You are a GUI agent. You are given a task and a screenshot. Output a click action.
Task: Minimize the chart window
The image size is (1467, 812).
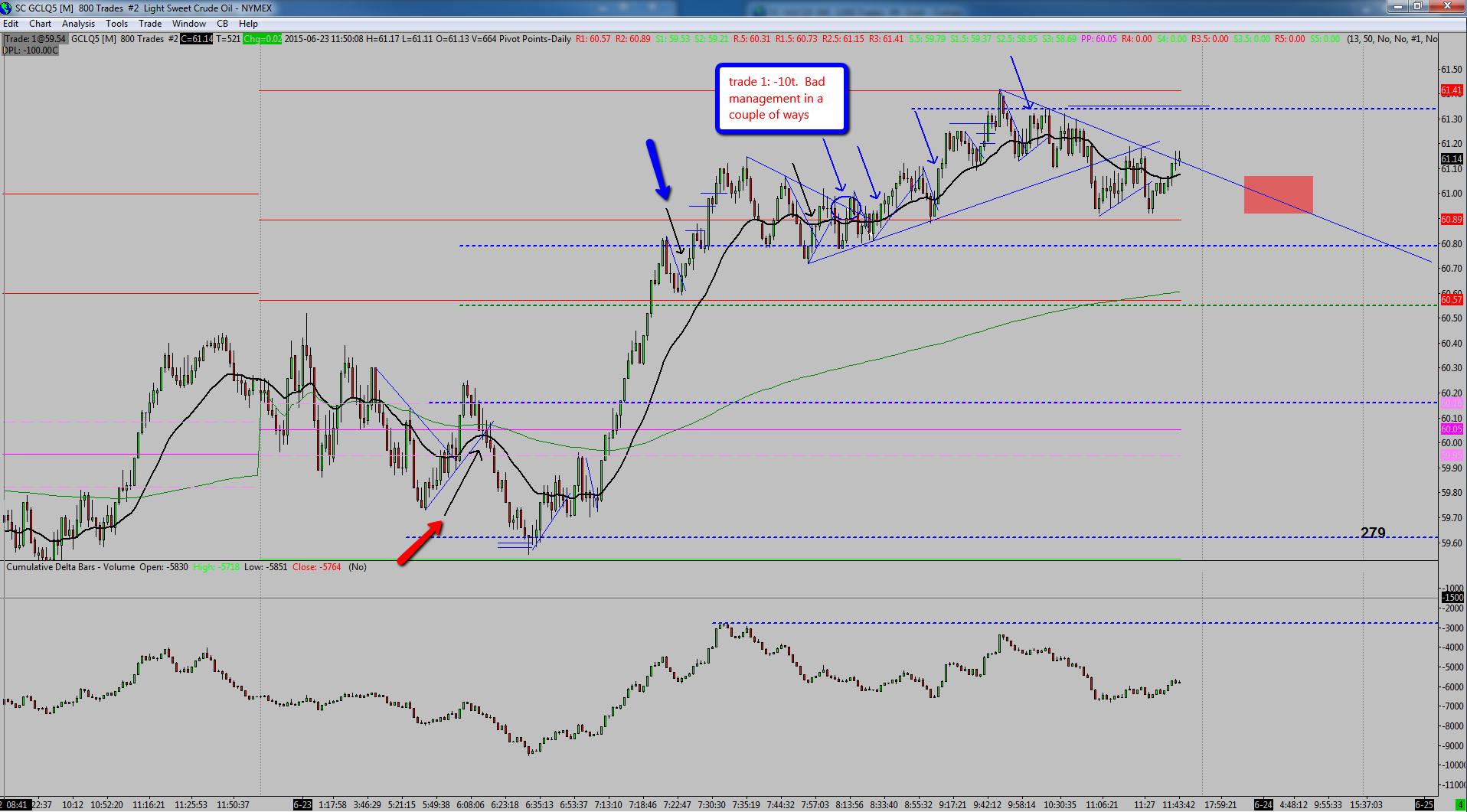point(1398,6)
